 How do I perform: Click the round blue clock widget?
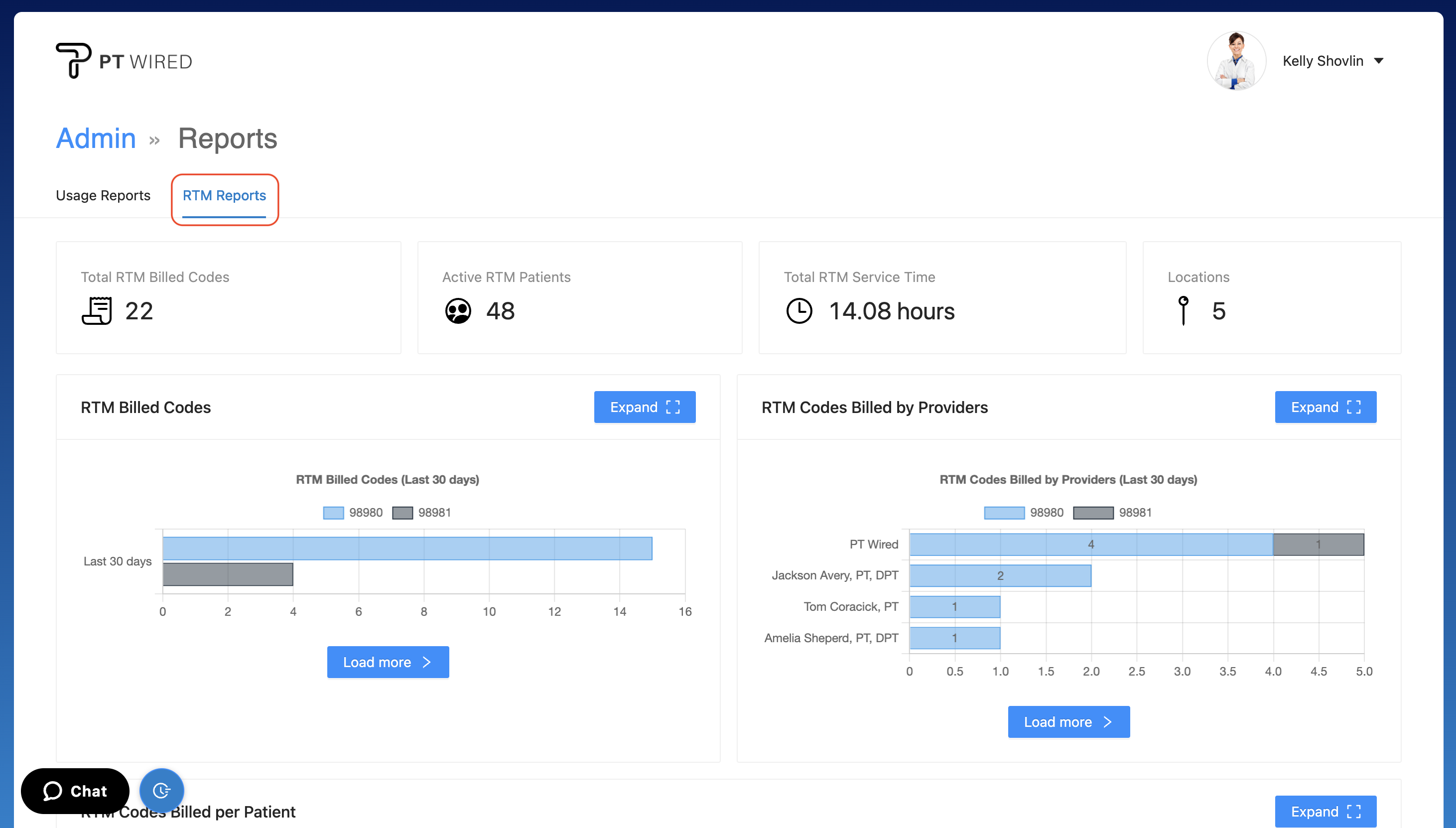[161, 791]
